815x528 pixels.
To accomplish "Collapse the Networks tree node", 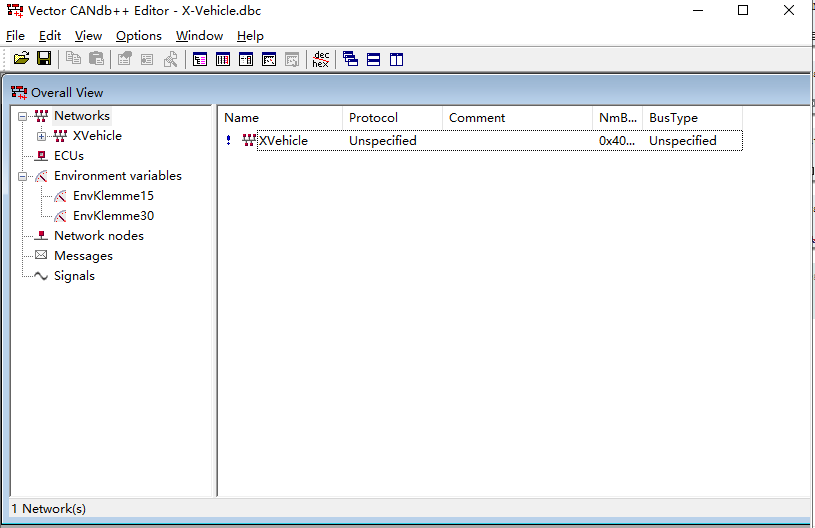I will (22, 116).
